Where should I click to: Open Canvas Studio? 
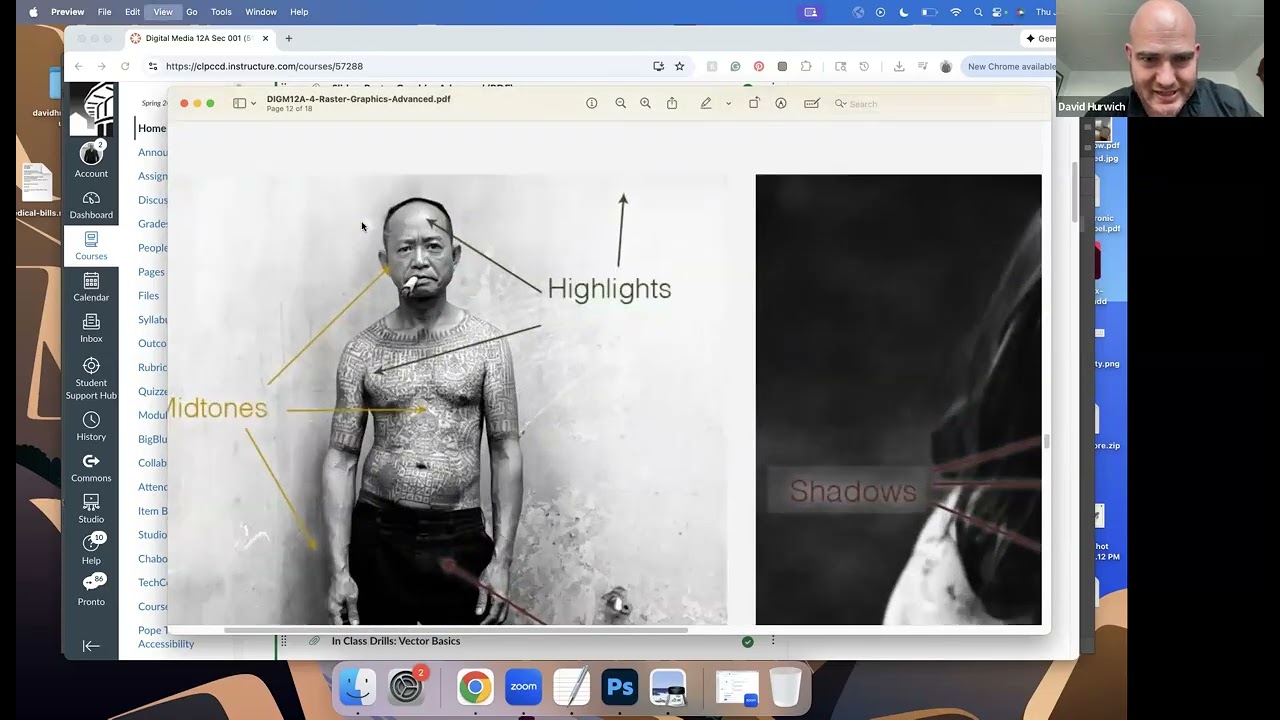91,509
